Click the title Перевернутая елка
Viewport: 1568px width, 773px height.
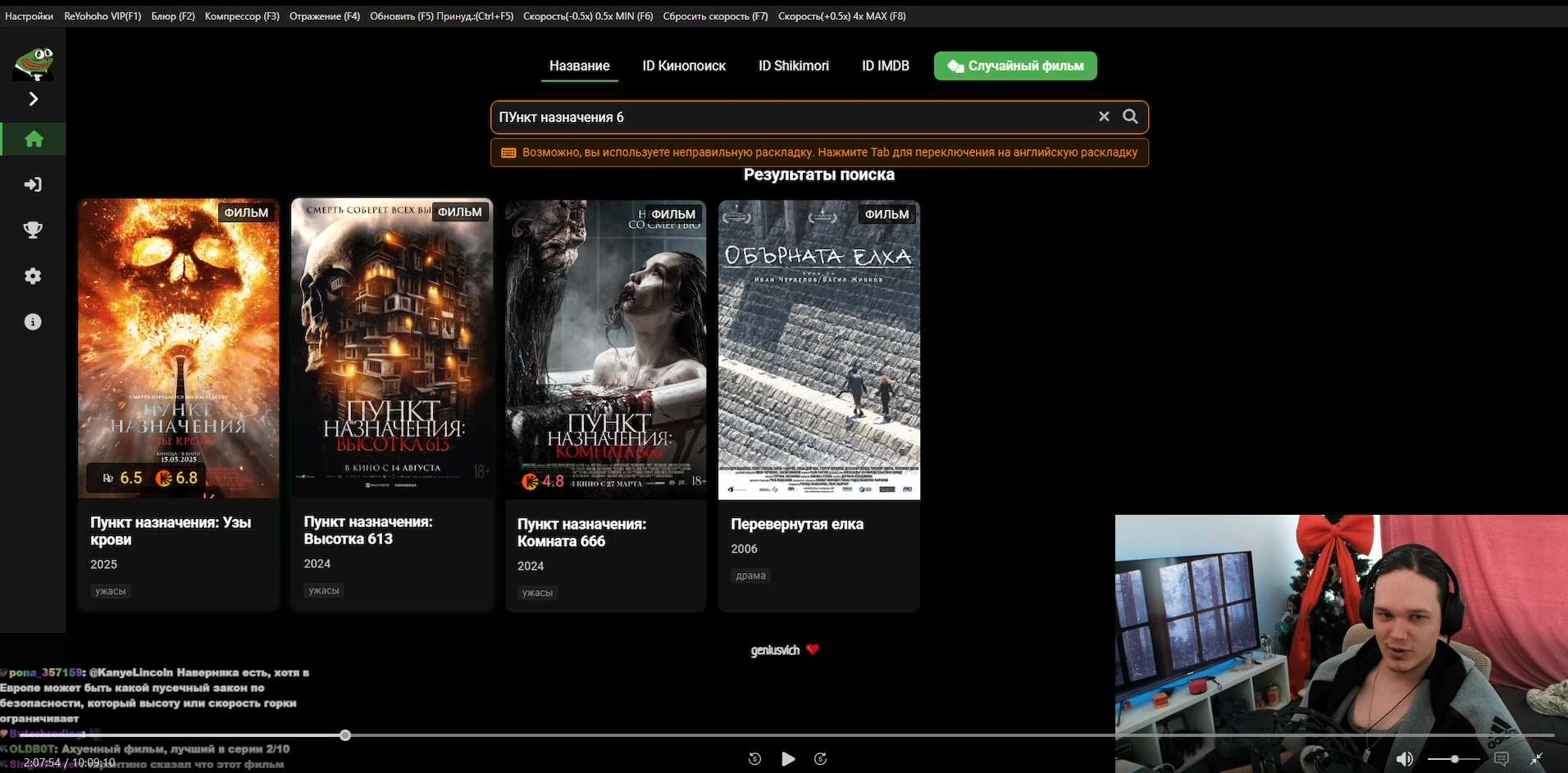pyautogui.click(x=797, y=524)
